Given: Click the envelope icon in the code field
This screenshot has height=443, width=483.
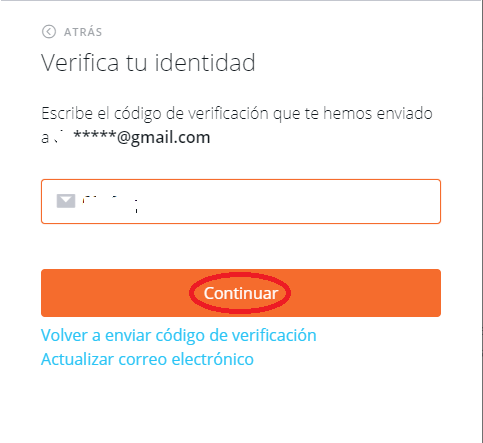Looking at the screenshot, I should 66,201.
